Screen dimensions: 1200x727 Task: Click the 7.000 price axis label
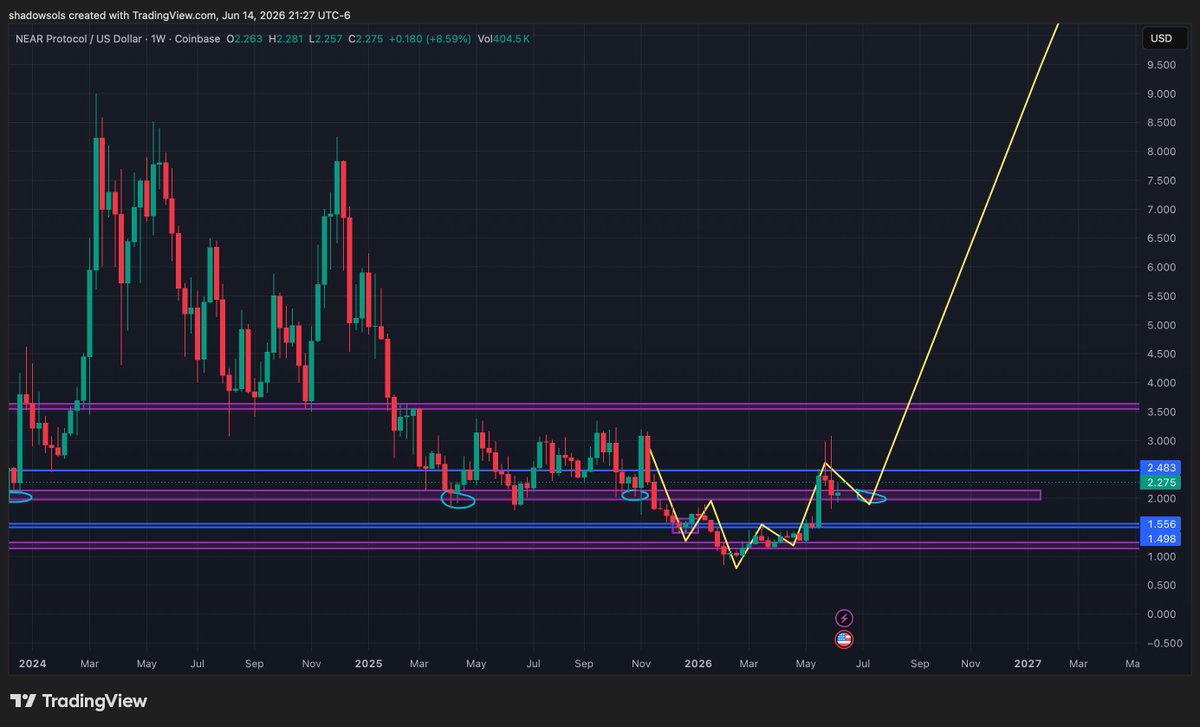[x=1161, y=210]
